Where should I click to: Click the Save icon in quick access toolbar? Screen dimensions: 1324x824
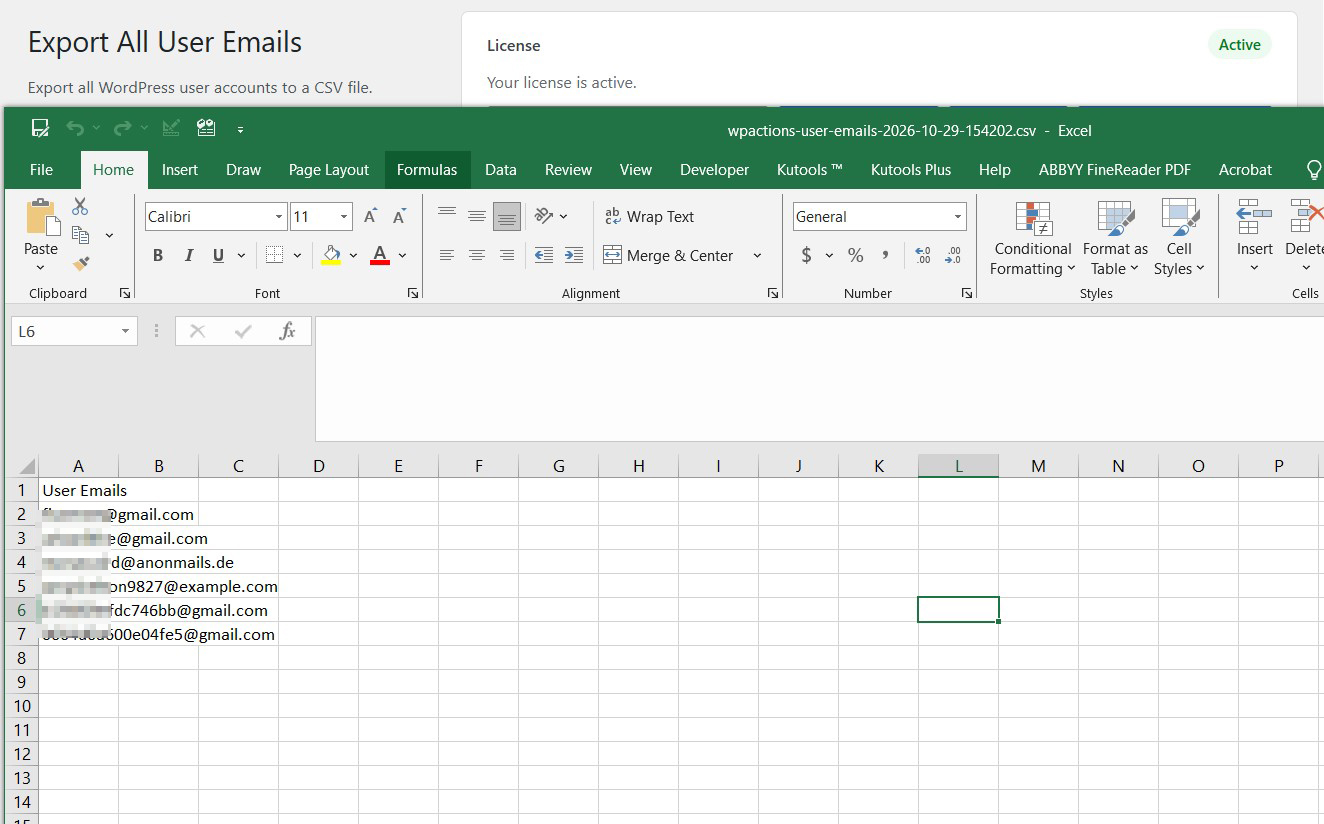40,128
